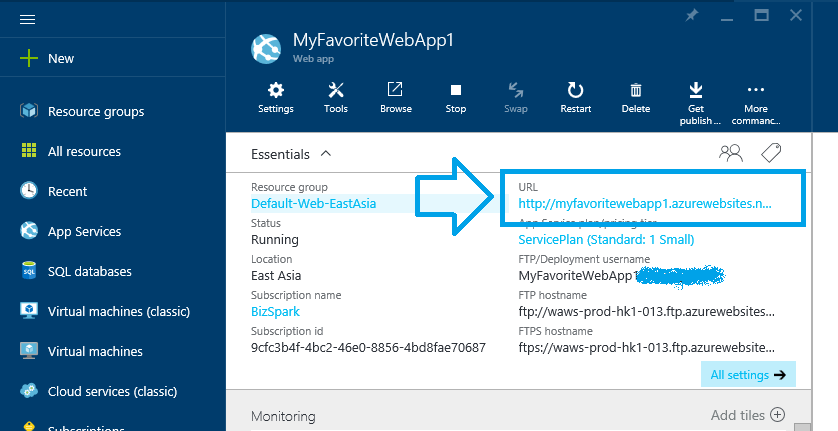Open SQL databases icon
Image resolution: width=838 pixels, height=431 pixels.
[29, 271]
